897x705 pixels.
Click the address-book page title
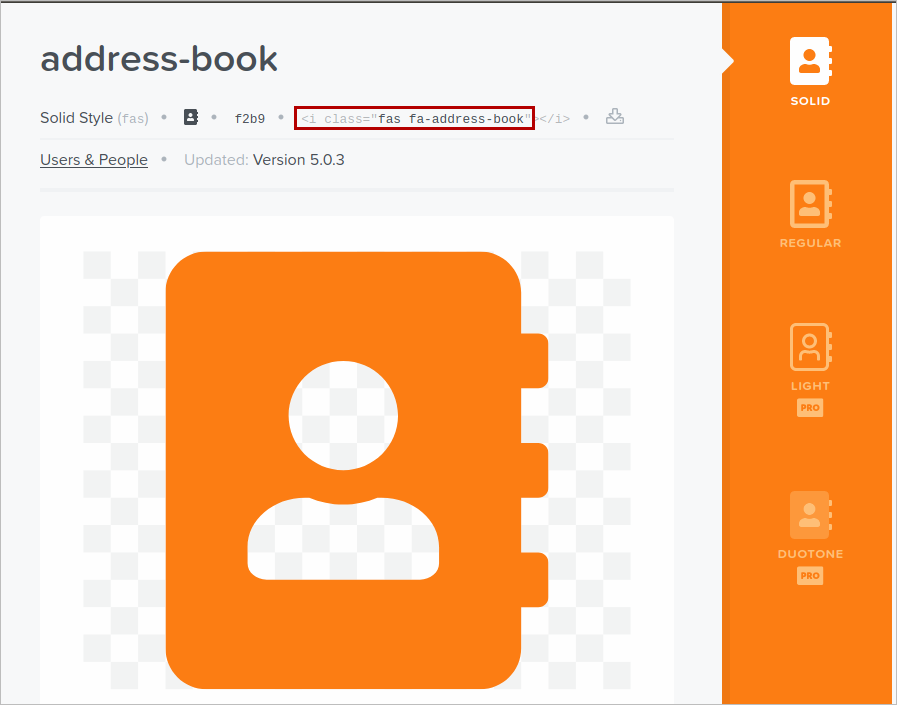[159, 59]
